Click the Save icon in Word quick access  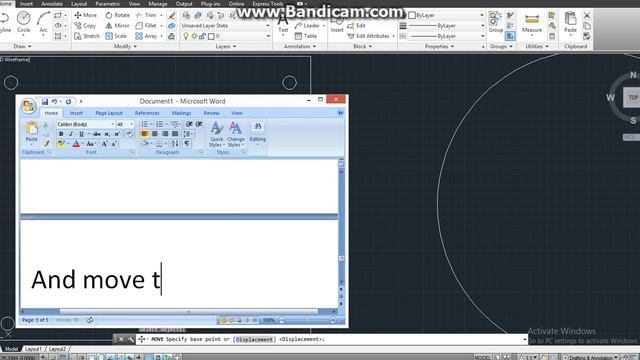click(x=45, y=101)
